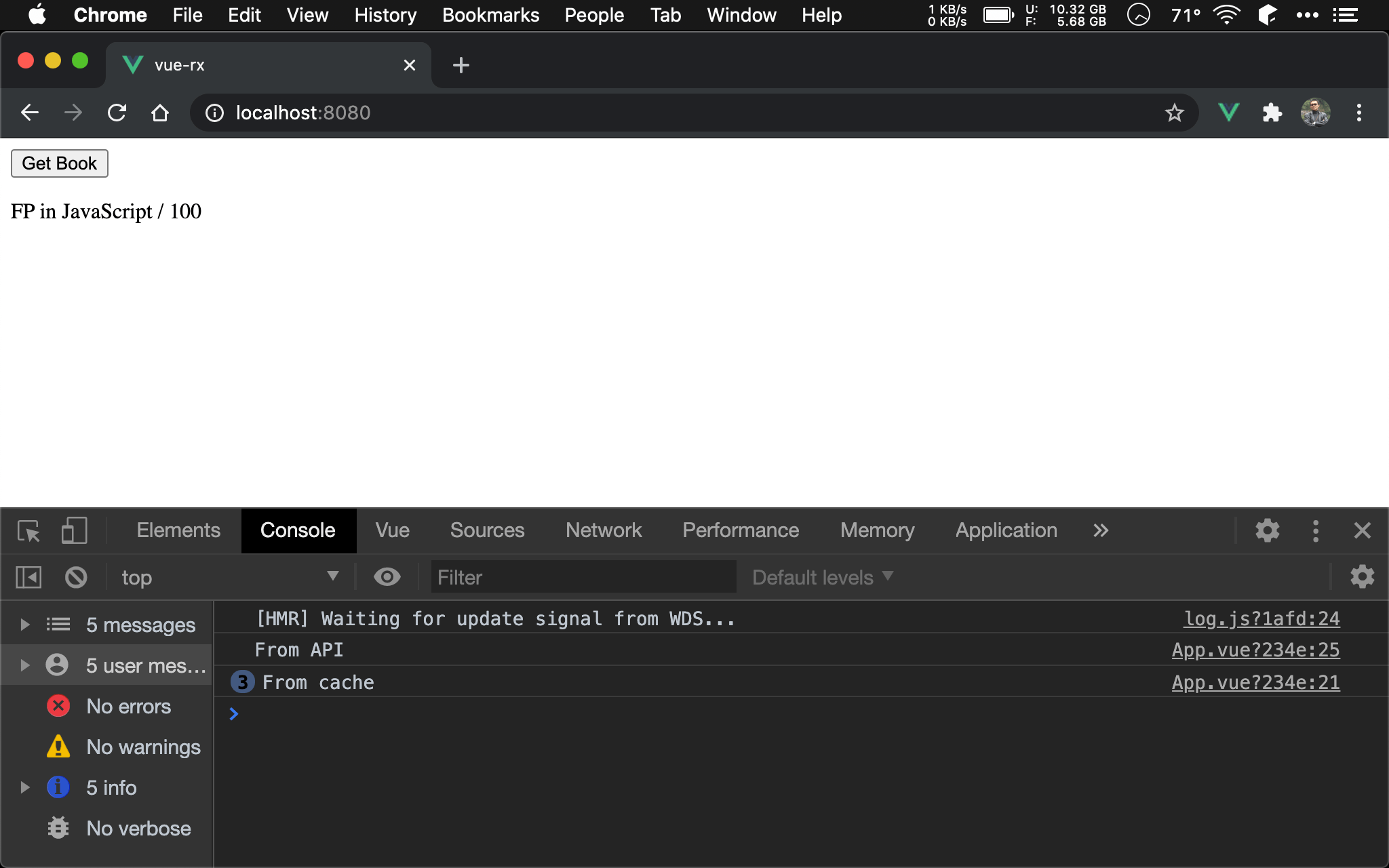Toggle the Default levels dropdown

tap(821, 576)
